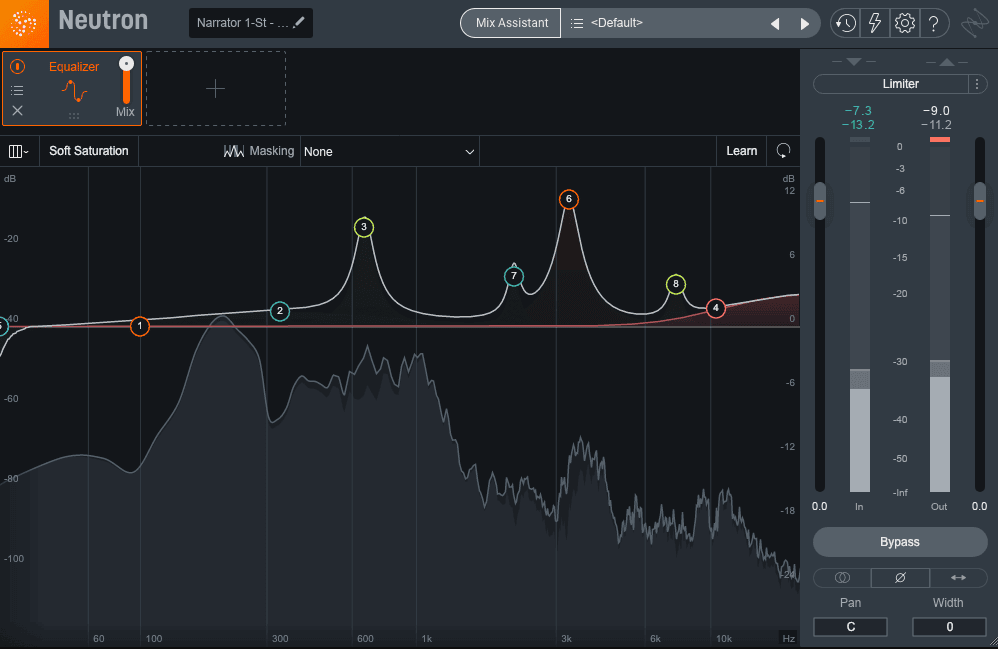Click the output gain up-triangle marker

coord(947,62)
